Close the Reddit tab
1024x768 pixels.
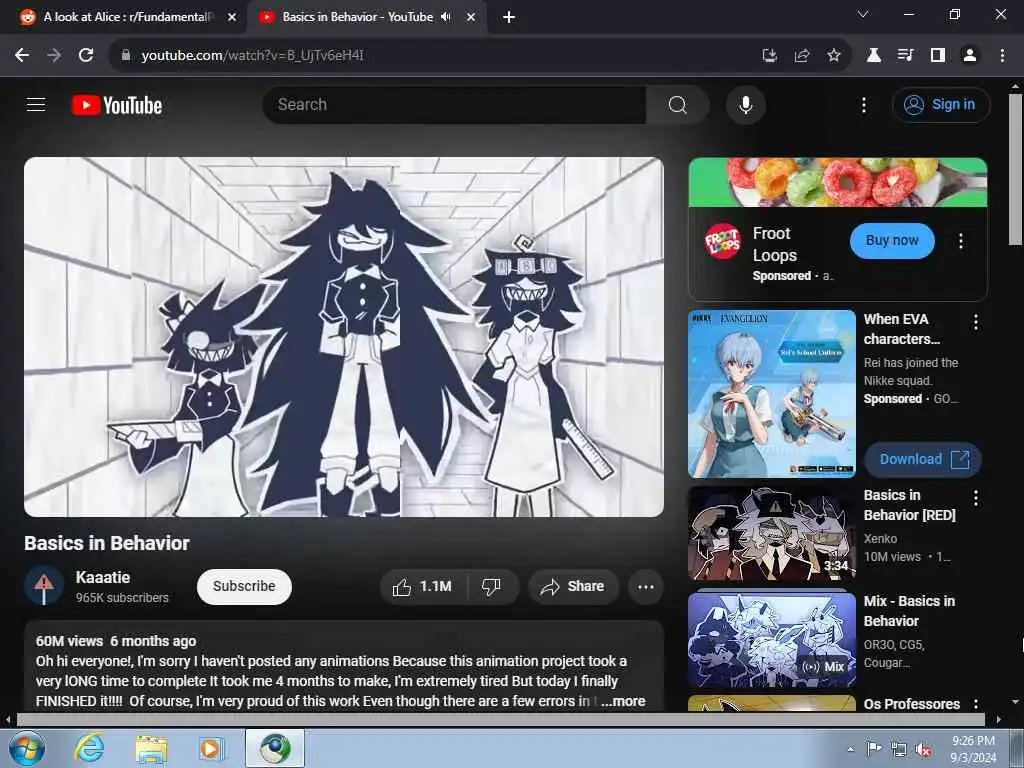[232, 17]
